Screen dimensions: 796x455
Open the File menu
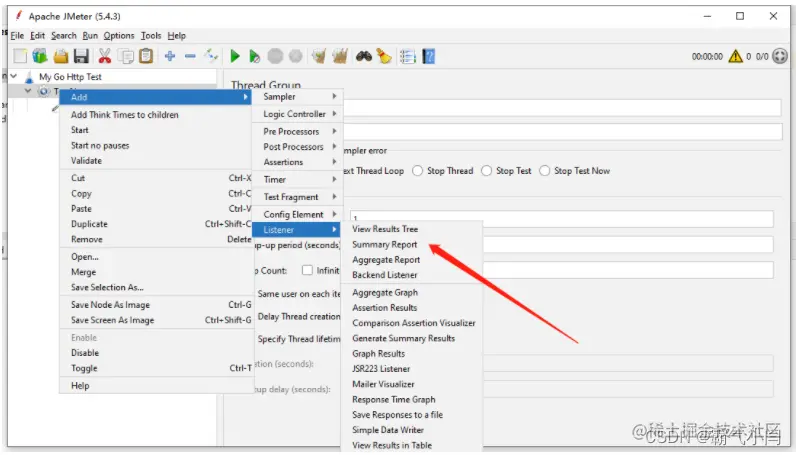pyautogui.click(x=17, y=36)
